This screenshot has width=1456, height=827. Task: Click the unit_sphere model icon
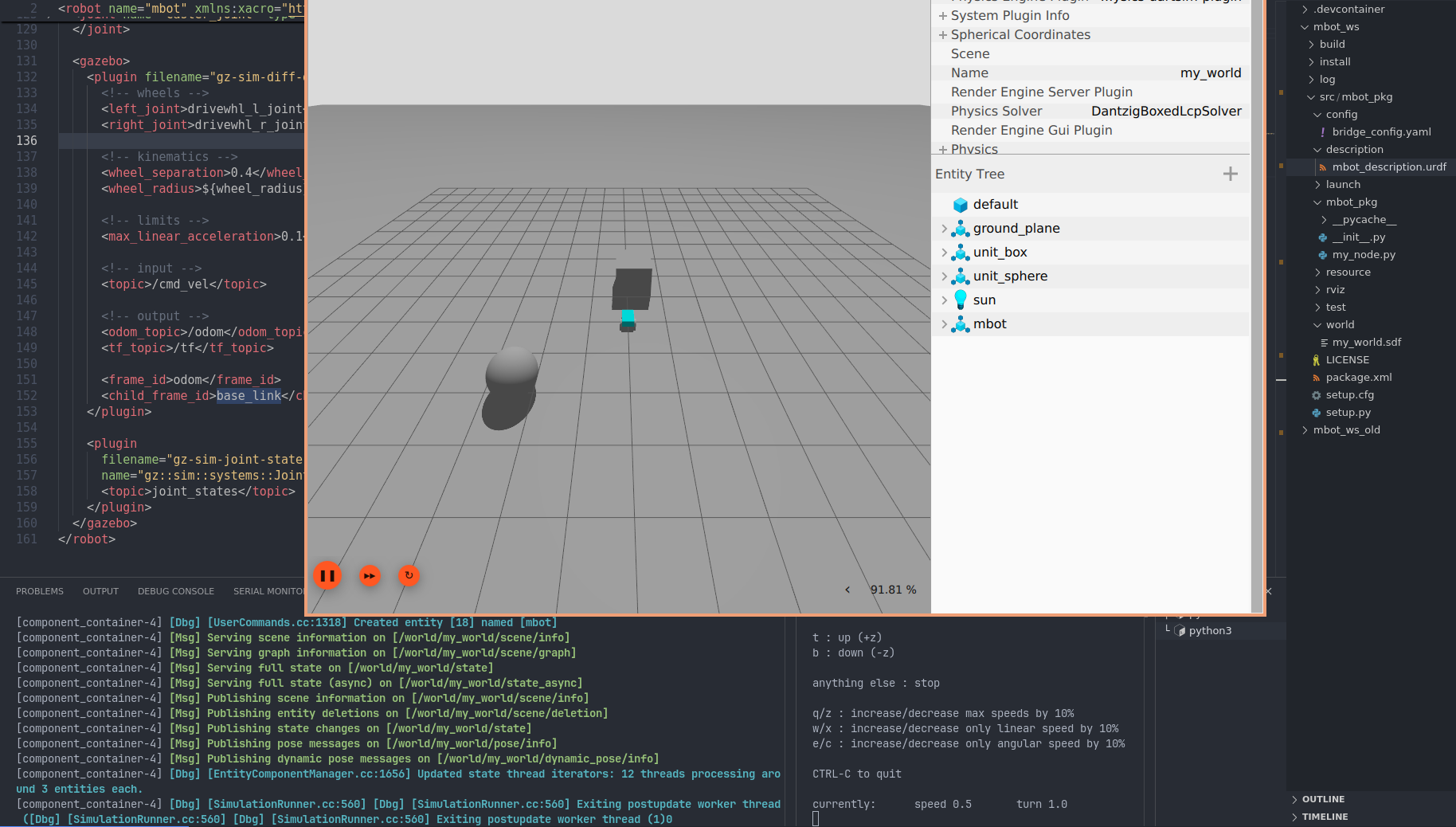(x=961, y=276)
